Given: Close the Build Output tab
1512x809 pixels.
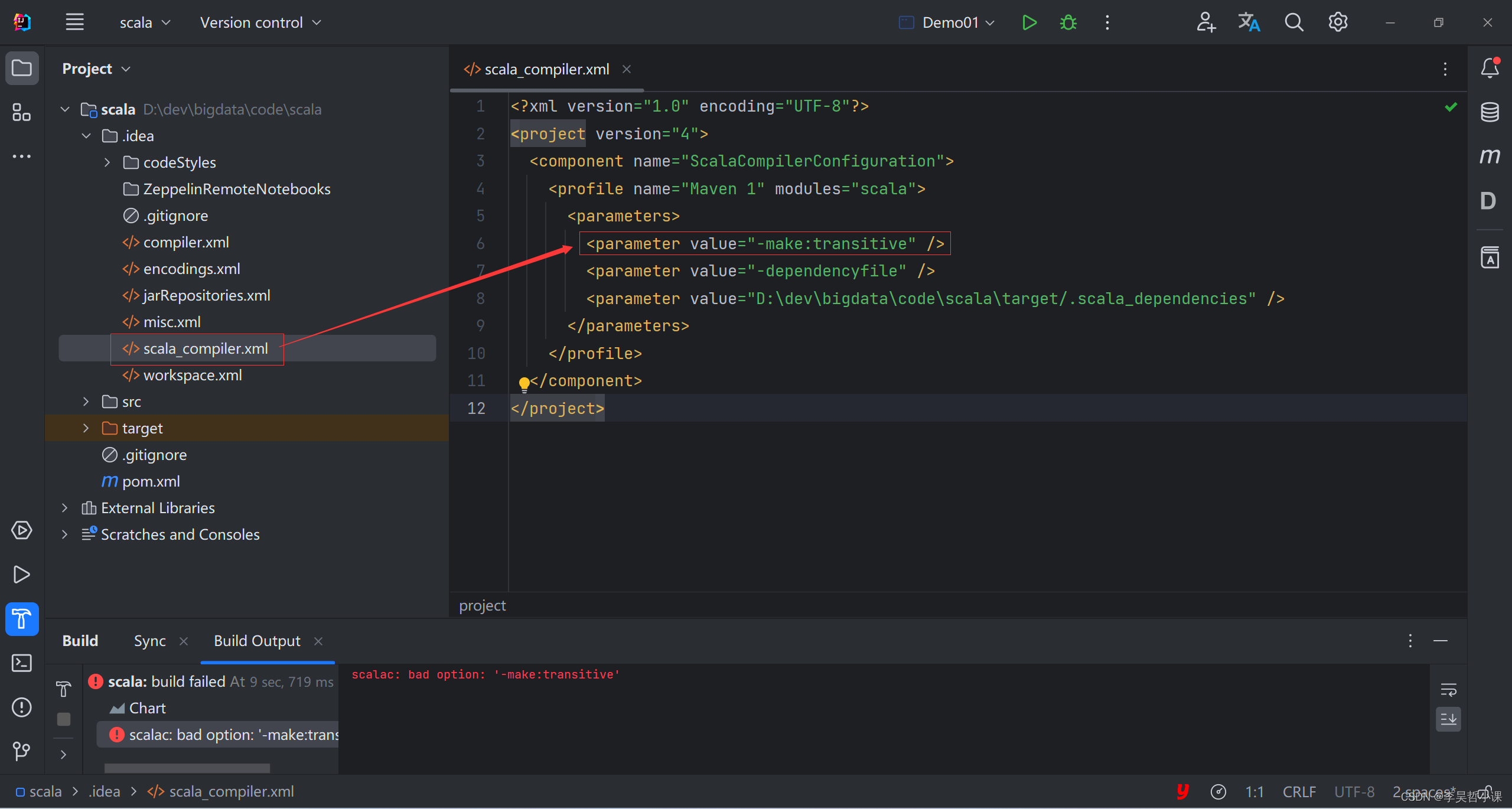Looking at the screenshot, I should (318, 641).
